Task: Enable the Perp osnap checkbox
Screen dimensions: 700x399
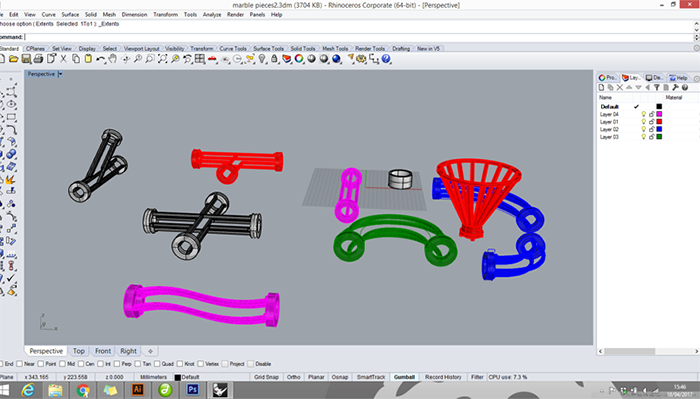Action: coord(117,364)
